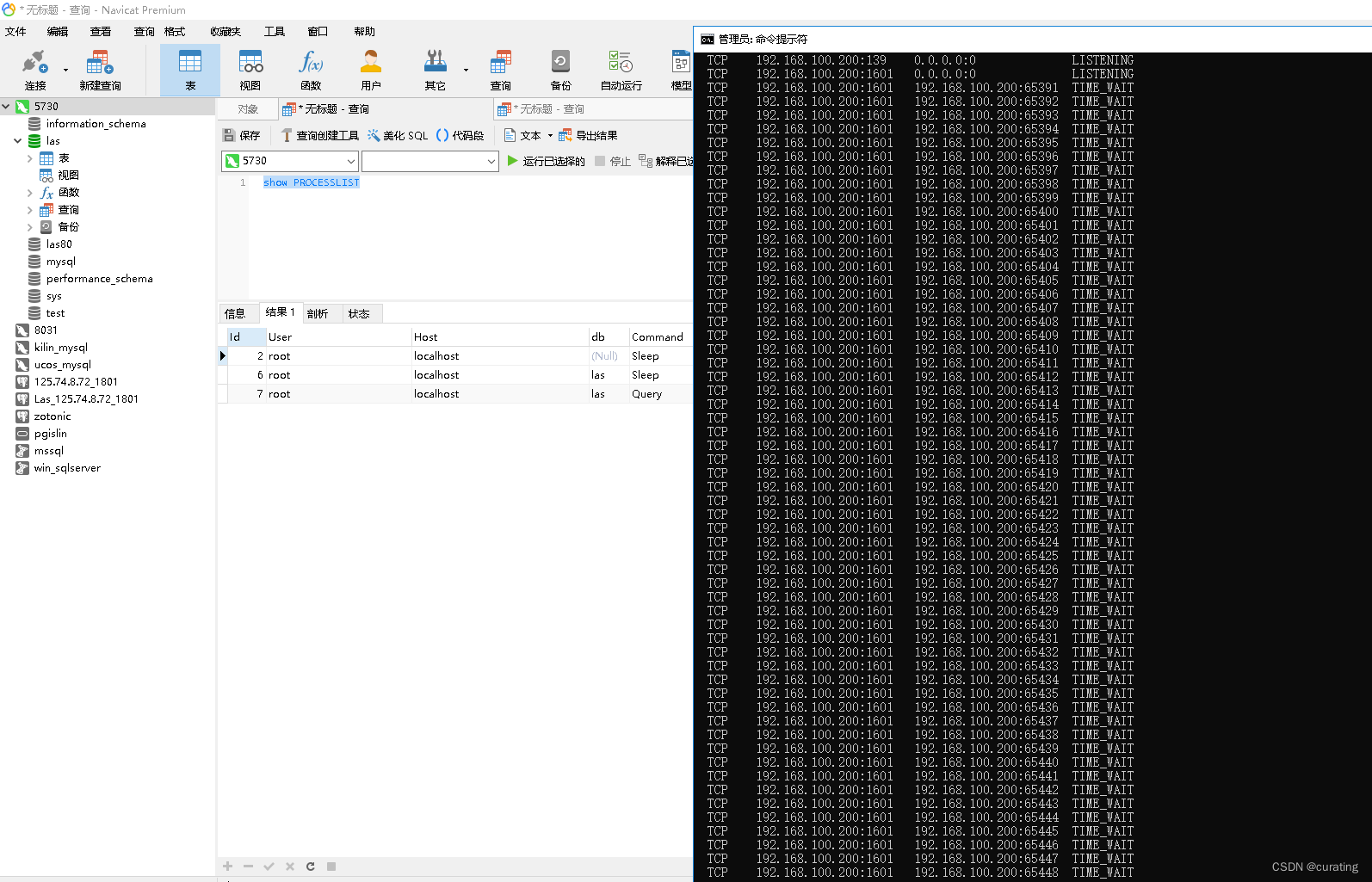Open the User (用户) toolbar icon

(371, 70)
